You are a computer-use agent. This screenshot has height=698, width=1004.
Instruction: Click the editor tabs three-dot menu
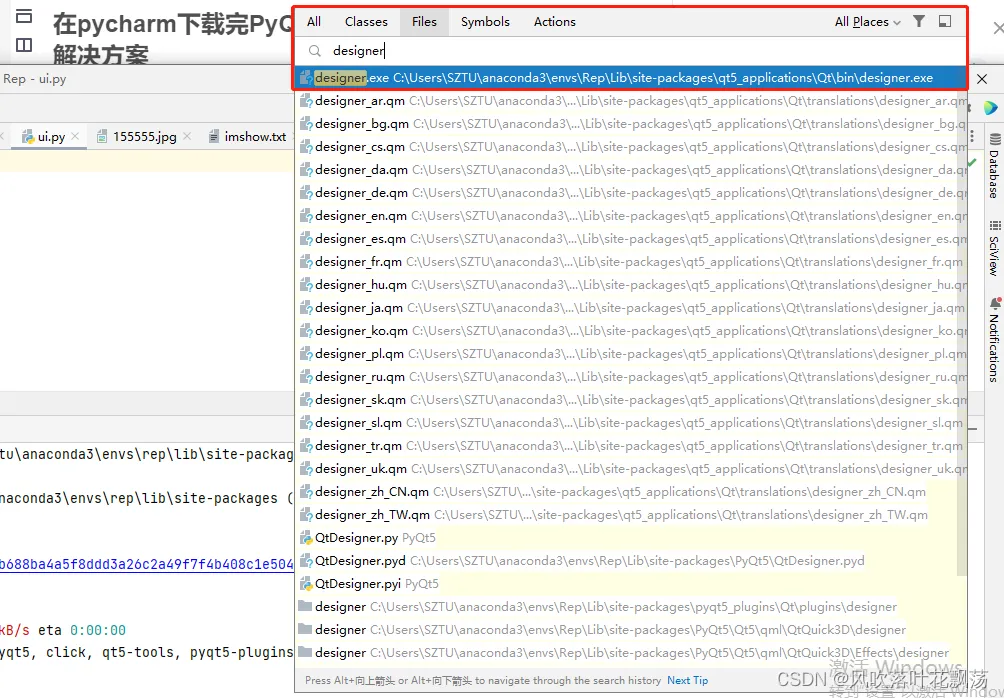point(973,136)
